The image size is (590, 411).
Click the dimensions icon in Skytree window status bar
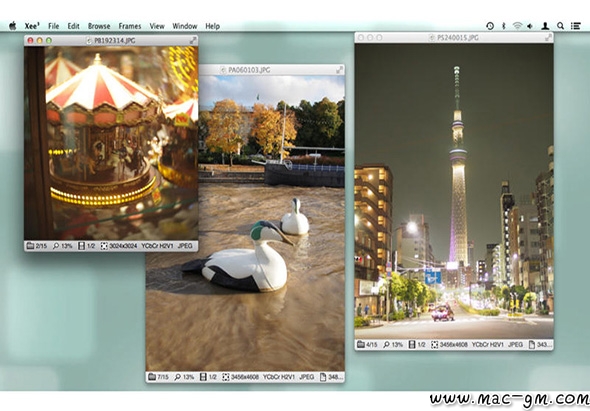(435, 344)
